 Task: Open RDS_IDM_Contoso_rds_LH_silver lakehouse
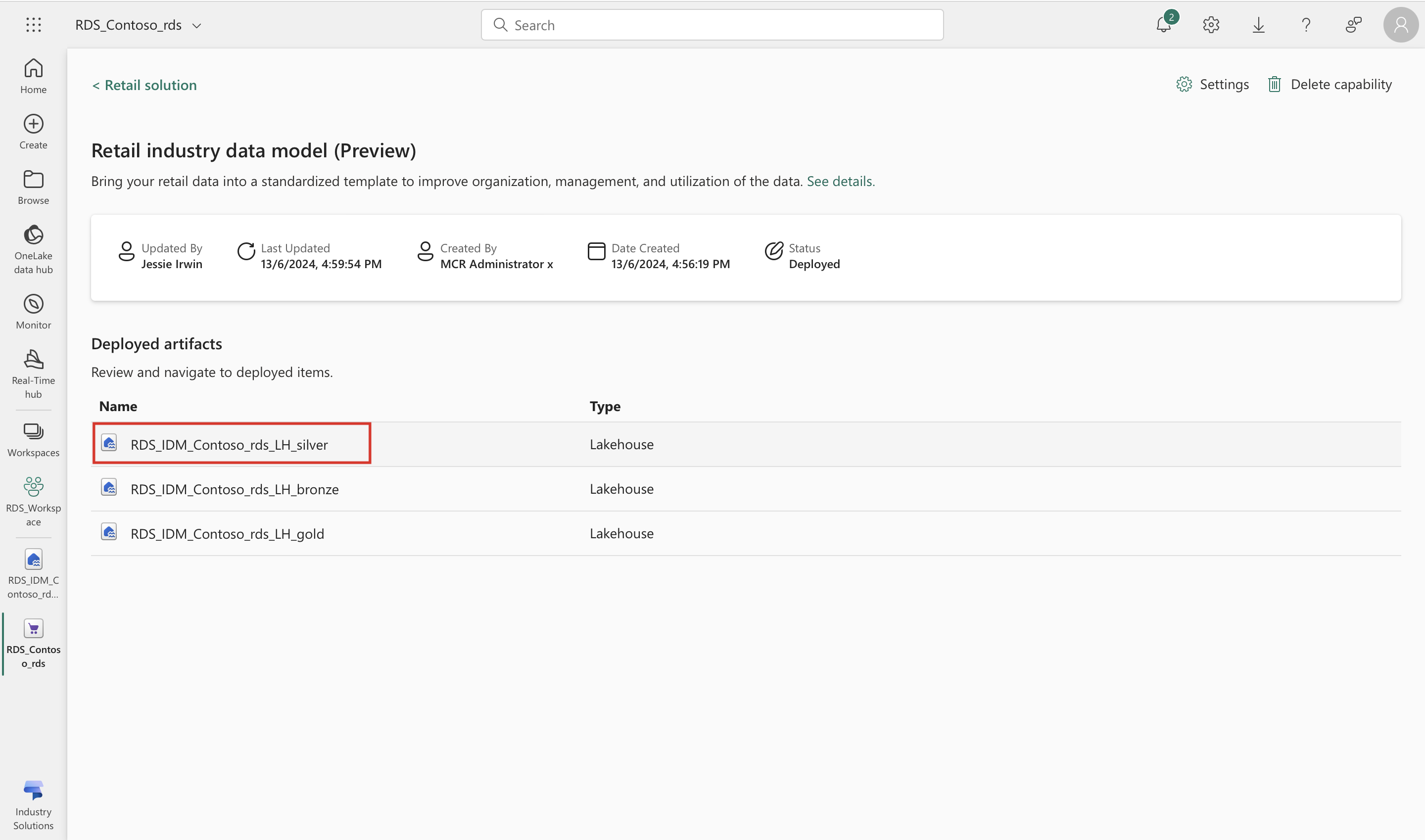pyautogui.click(x=229, y=444)
